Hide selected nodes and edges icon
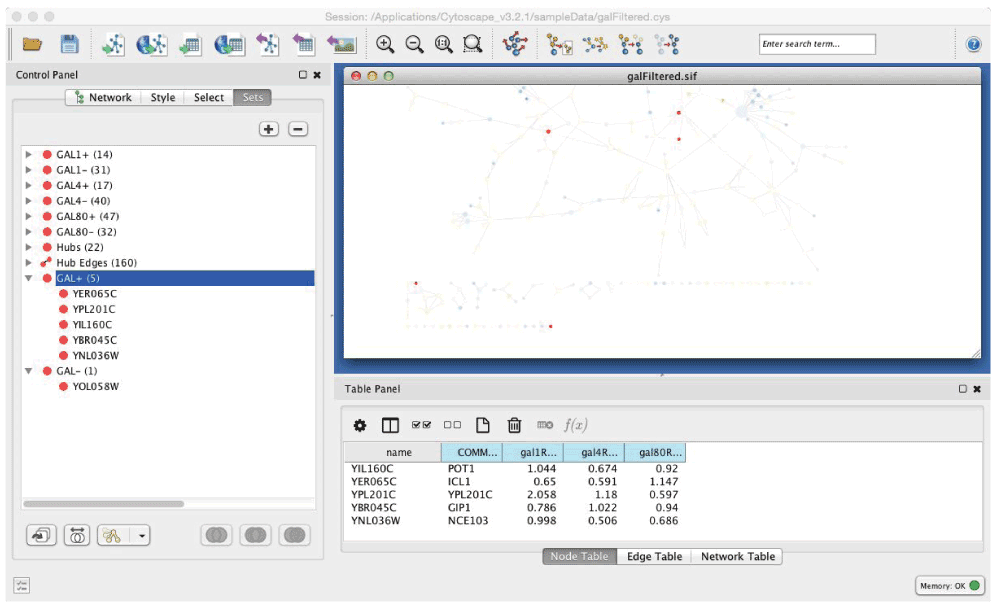The image size is (1000, 610). [x=631, y=45]
